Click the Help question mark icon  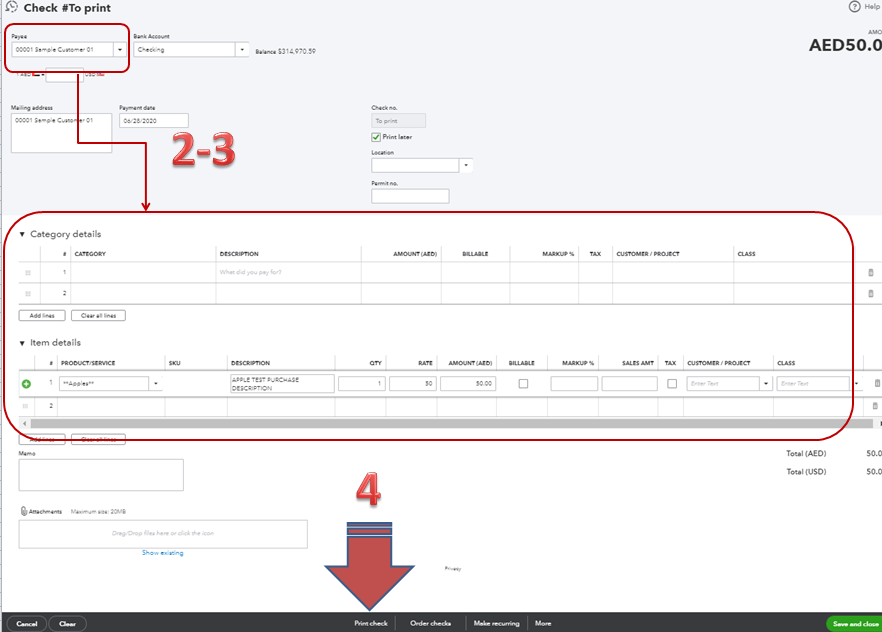[x=854, y=7]
